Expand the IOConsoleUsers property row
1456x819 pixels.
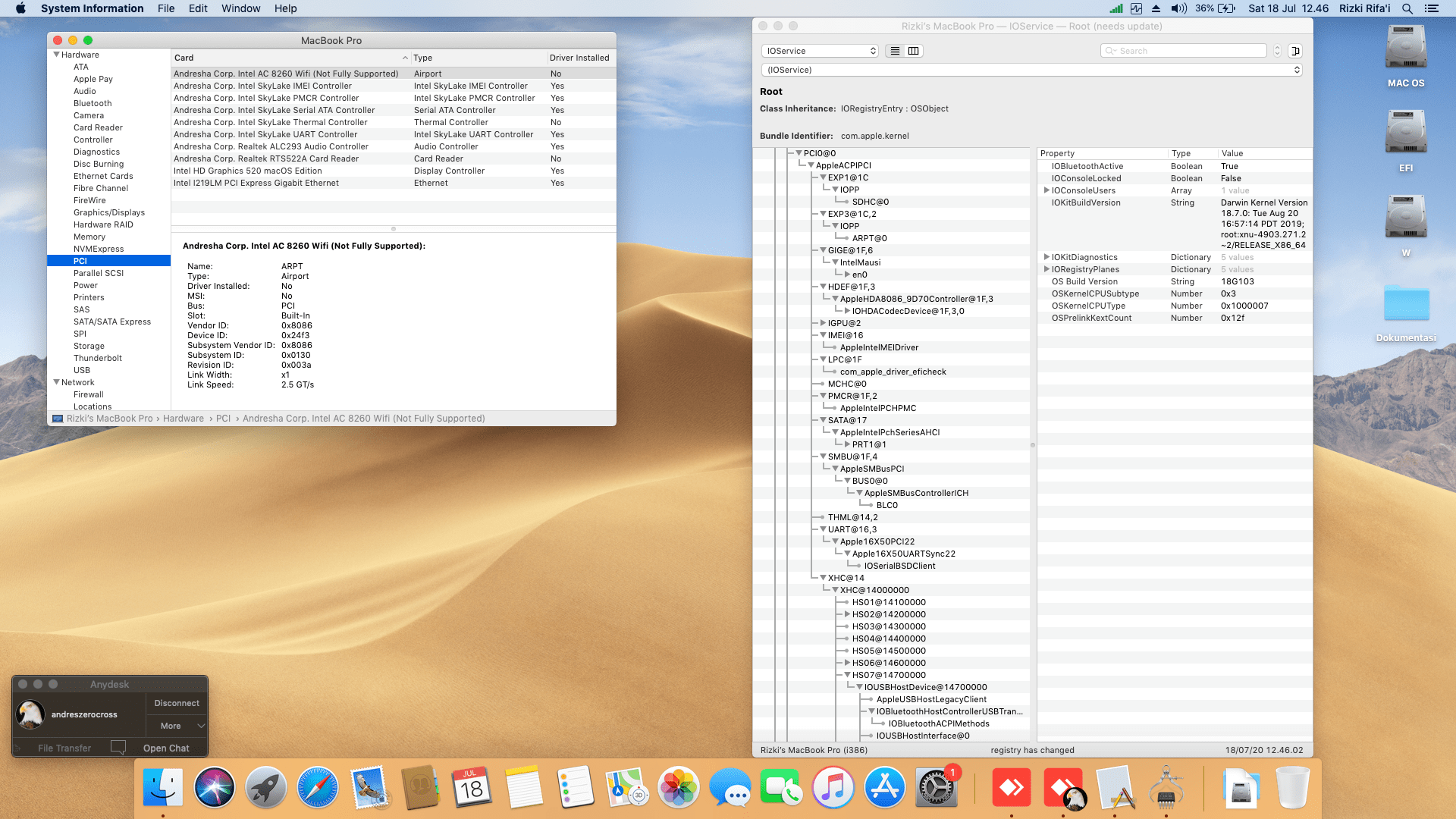1046,190
